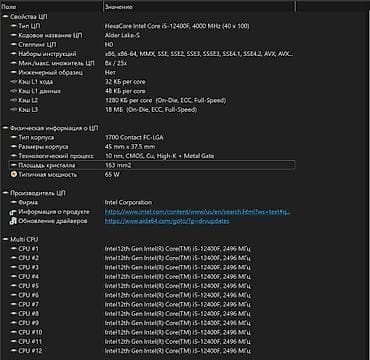Select the Технологический процесс row icon
370x360 pixels.
point(14,156)
